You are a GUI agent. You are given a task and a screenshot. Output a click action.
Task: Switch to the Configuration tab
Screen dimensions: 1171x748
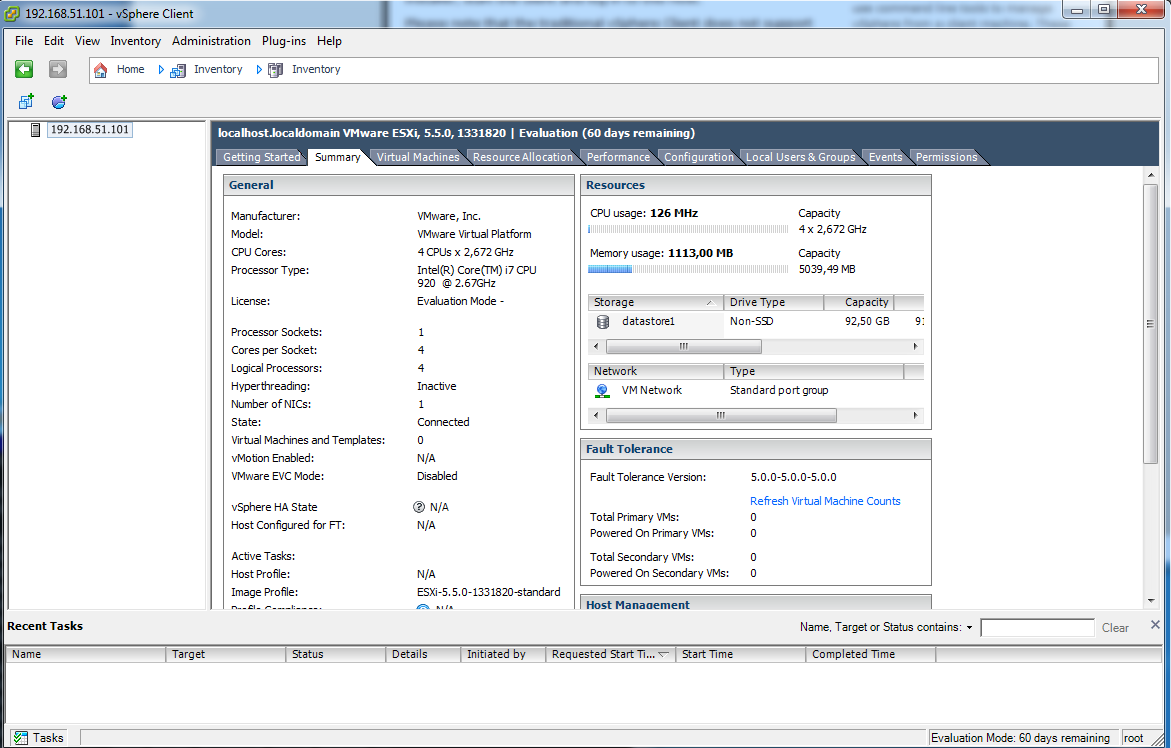tap(699, 157)
